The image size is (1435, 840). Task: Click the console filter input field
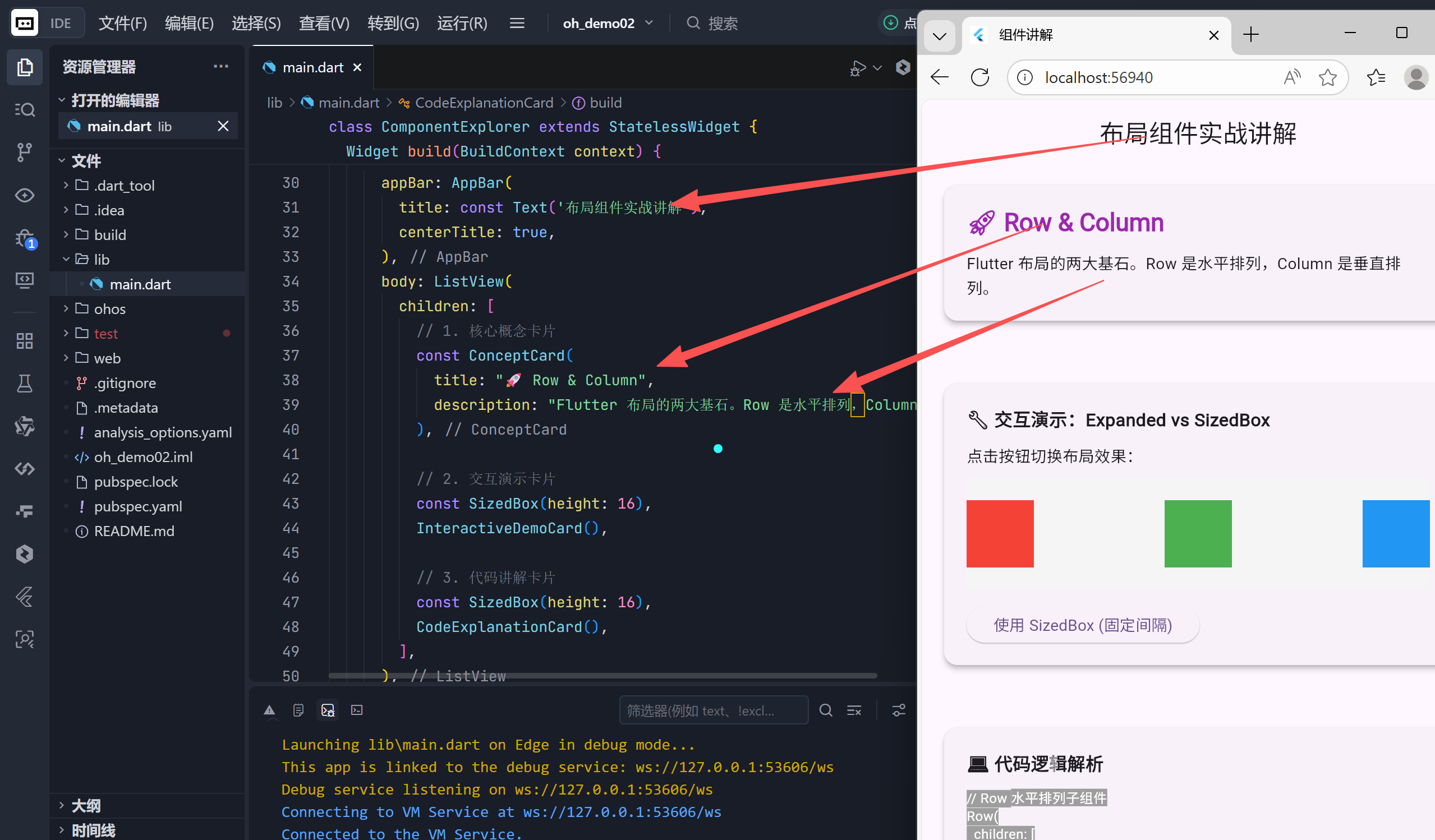coord(712,710)
